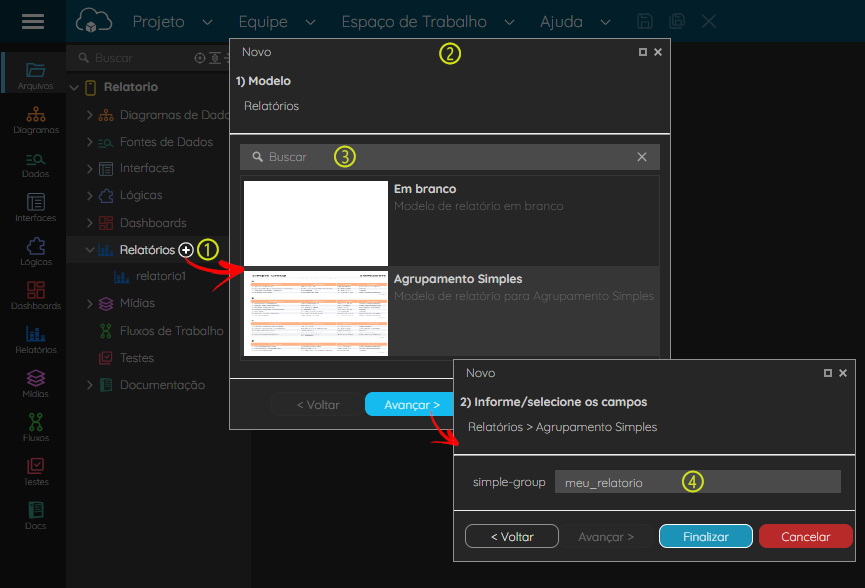Open the Projeto menu

(x=172, y=22)
